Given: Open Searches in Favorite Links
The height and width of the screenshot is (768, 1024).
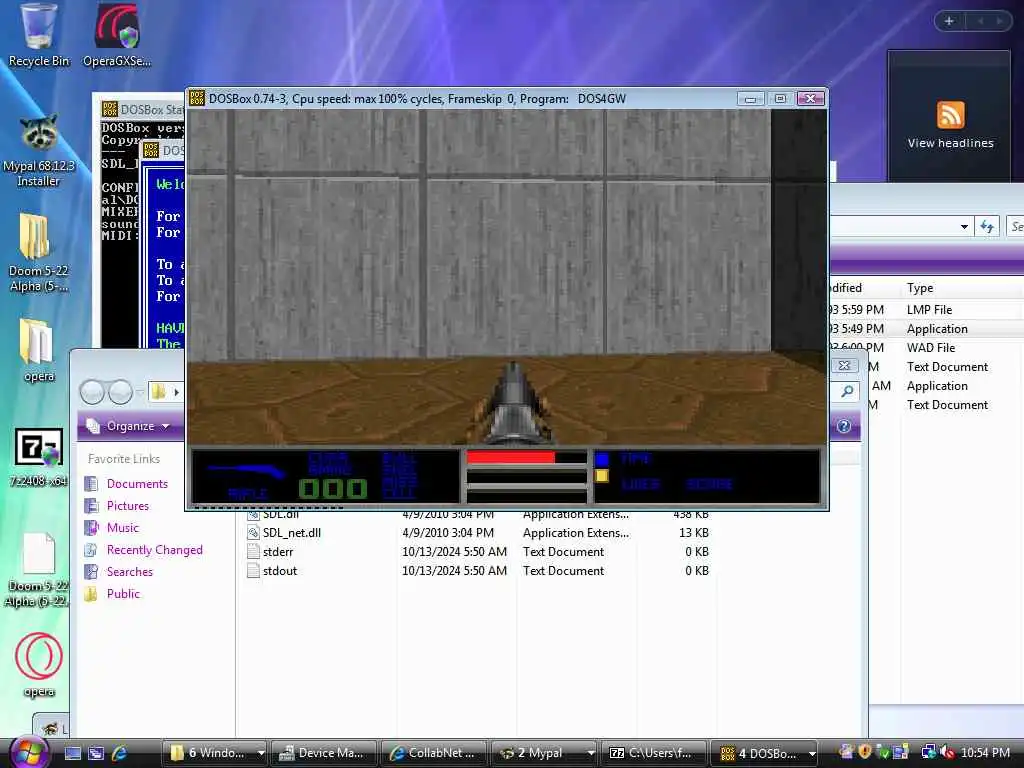Looking at the screenshot, I should tap(130, 572).
